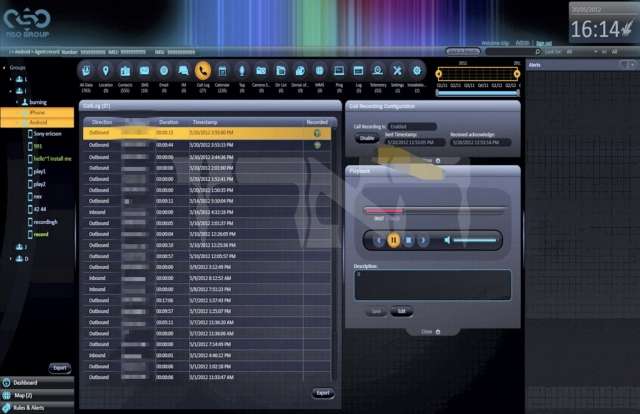Open the Tap microphone icon
The height and width of the screenshot is (414, 640).
tap(242, 71)
